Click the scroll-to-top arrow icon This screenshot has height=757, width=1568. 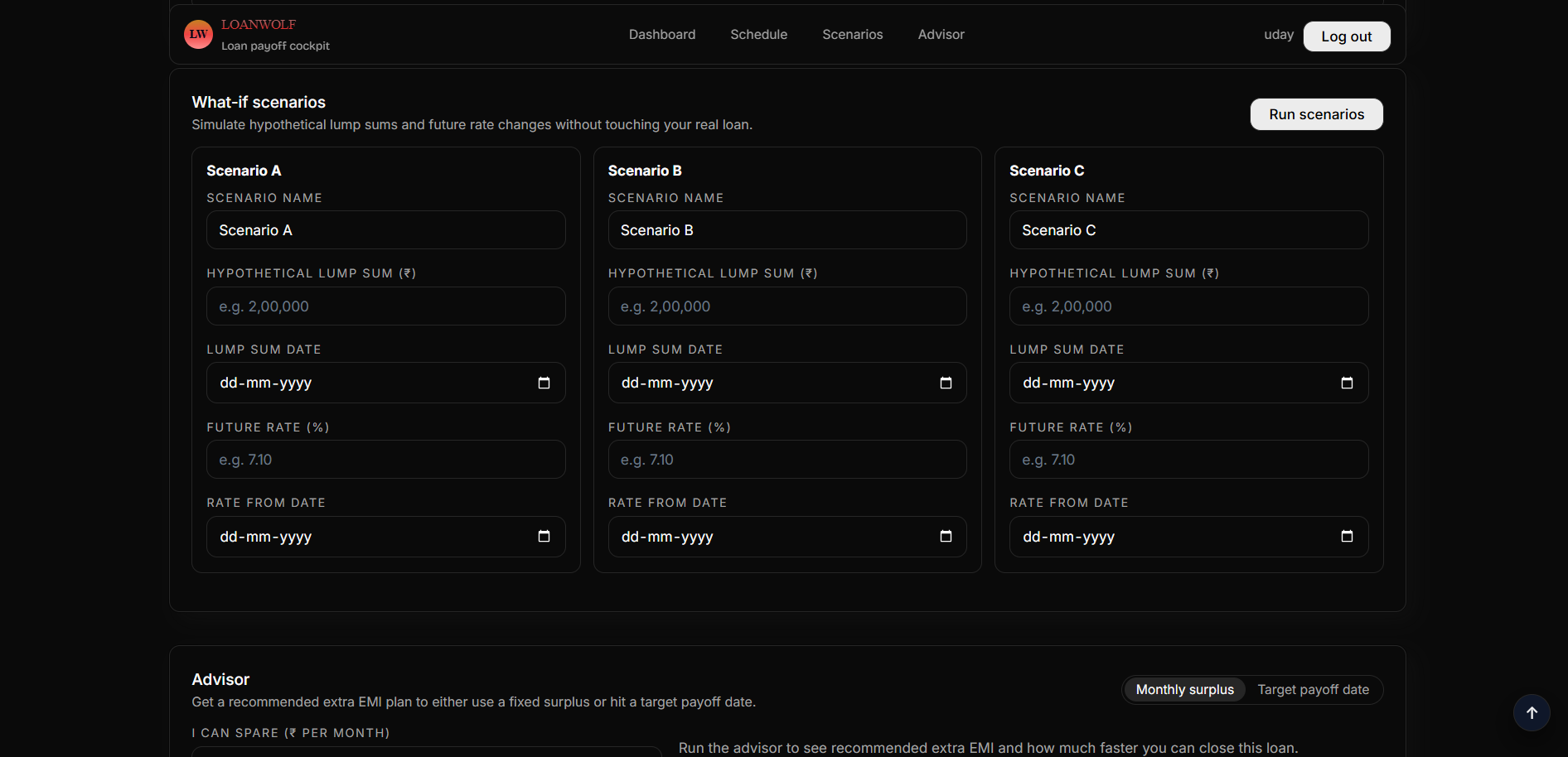tap(1532, 713)
